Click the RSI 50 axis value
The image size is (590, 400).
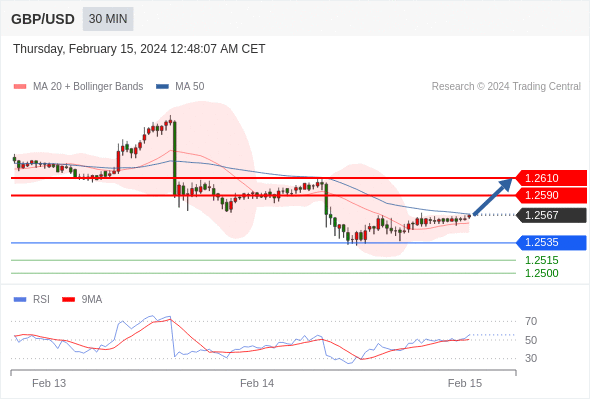[531, 340]
